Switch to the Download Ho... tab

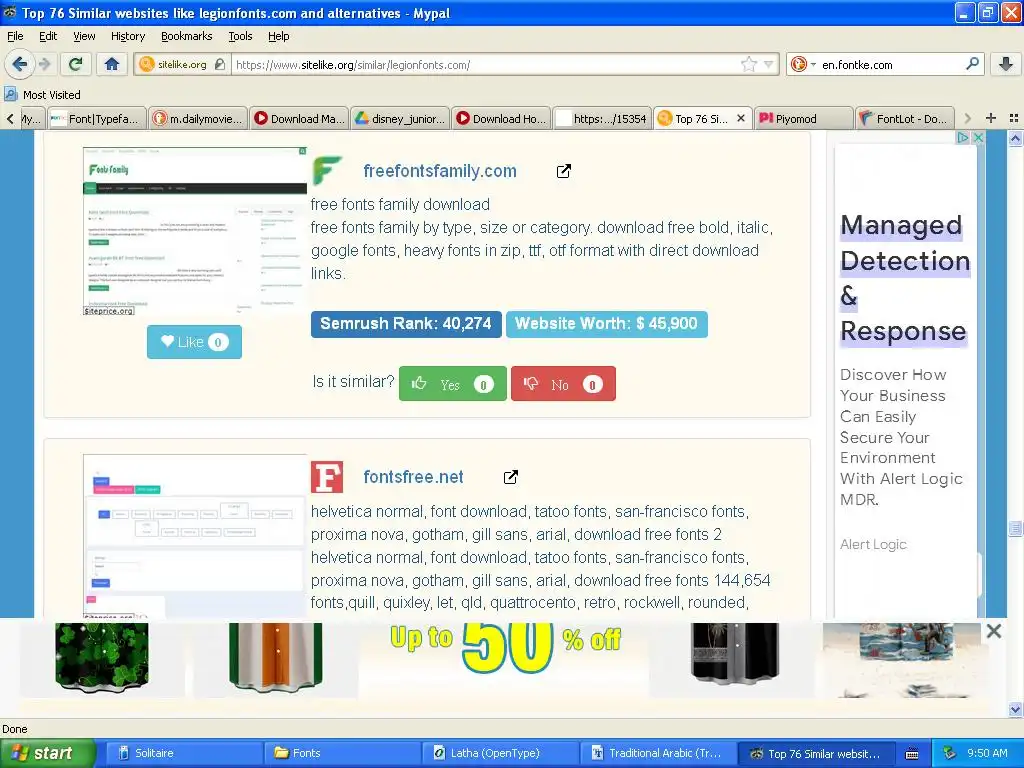[x=502, y=118]
